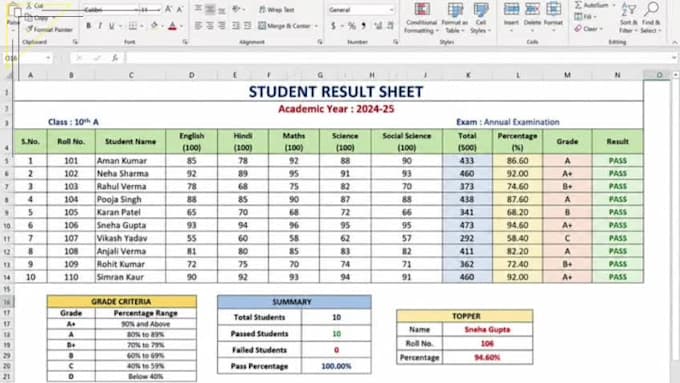
Task: Open the Clipboard pane launcher
Action: click(x=75, y=42)
